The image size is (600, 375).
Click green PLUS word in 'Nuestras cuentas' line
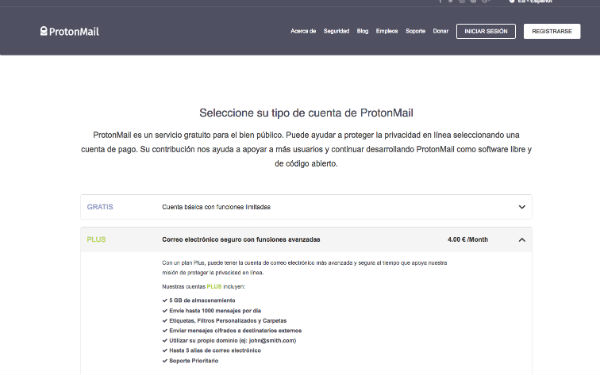click(214, 287)
